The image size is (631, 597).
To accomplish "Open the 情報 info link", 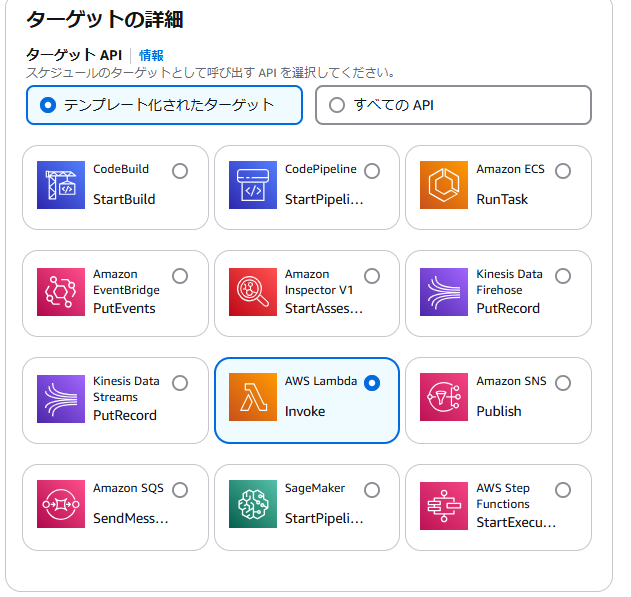I will pos(151,55).
